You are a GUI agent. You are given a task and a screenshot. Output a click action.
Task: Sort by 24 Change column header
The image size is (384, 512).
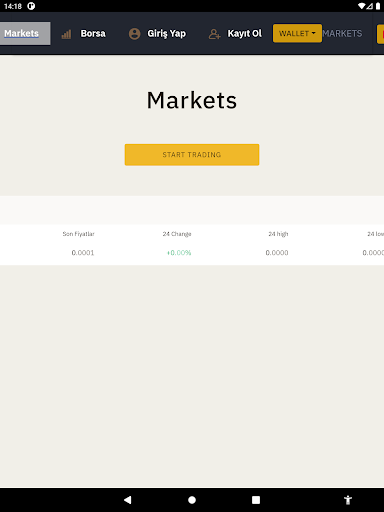[177, 234]
